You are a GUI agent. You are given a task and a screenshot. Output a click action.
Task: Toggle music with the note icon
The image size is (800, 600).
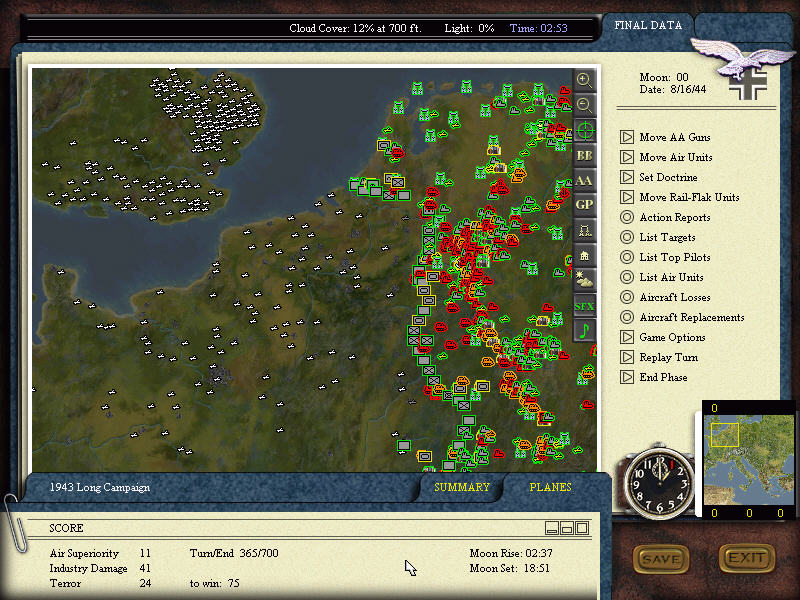tap(585, 331)
